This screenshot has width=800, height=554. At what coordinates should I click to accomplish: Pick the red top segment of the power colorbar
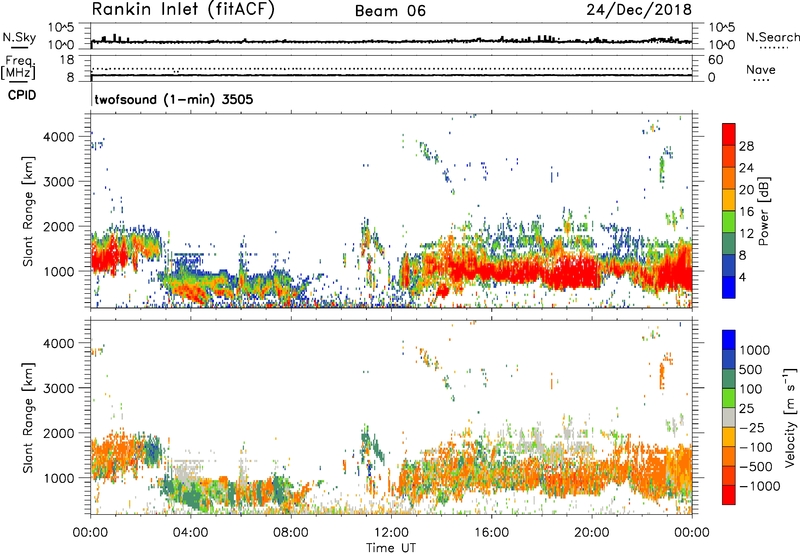click(729, 134)
